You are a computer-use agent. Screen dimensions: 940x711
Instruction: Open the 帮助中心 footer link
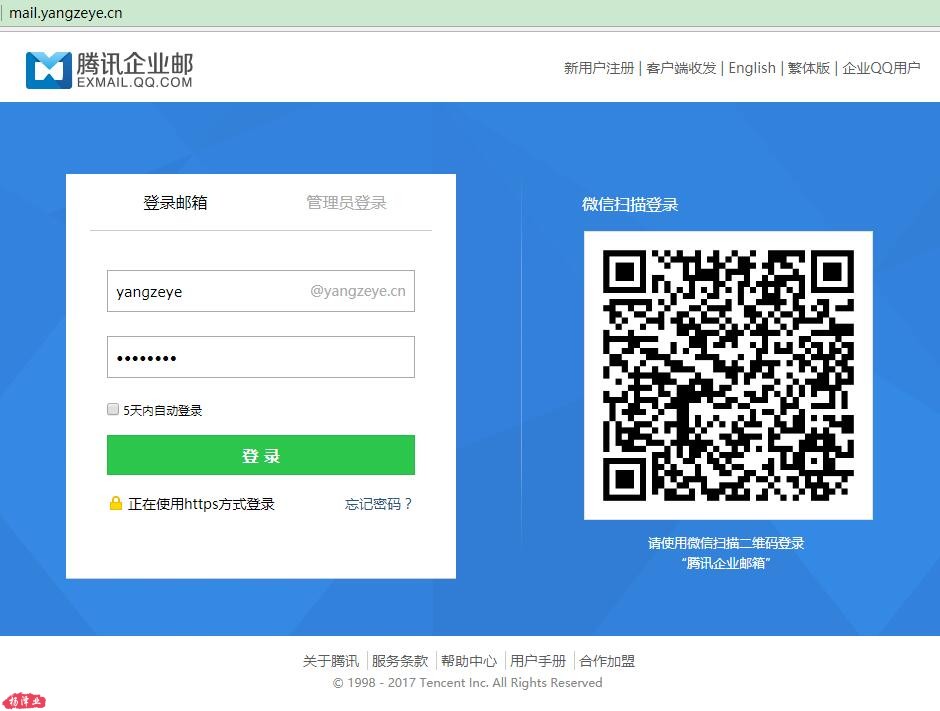pyautogui.click(x=469, y=661)
